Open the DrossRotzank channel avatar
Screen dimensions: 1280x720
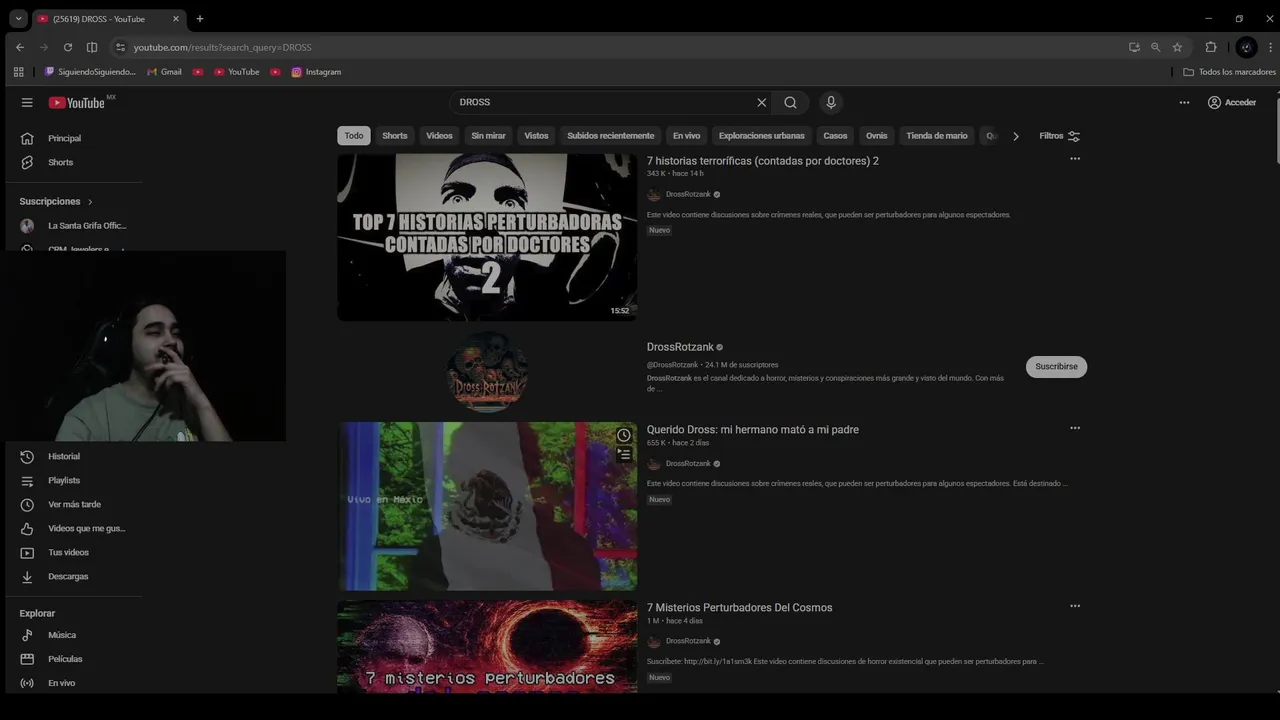[x=487, y=372]
